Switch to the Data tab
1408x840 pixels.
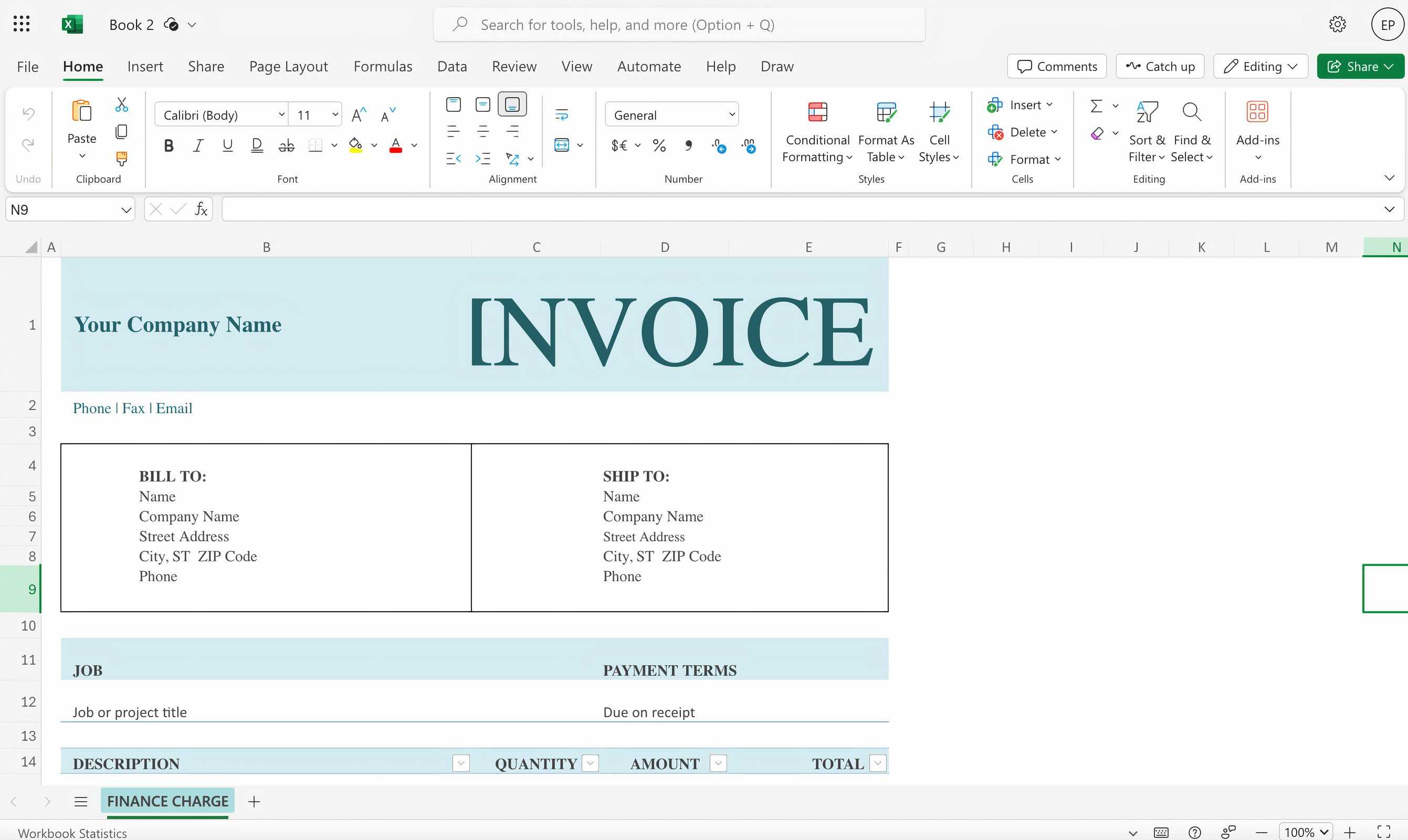(452, 67)
